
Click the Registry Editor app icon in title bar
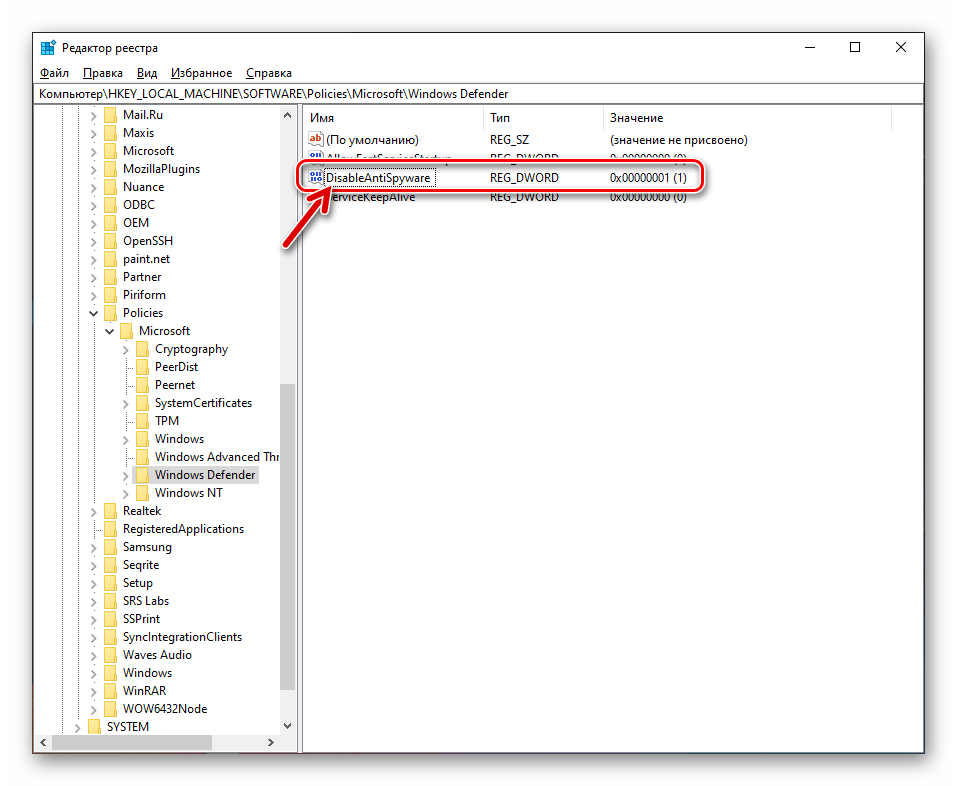tap(48, 48)
